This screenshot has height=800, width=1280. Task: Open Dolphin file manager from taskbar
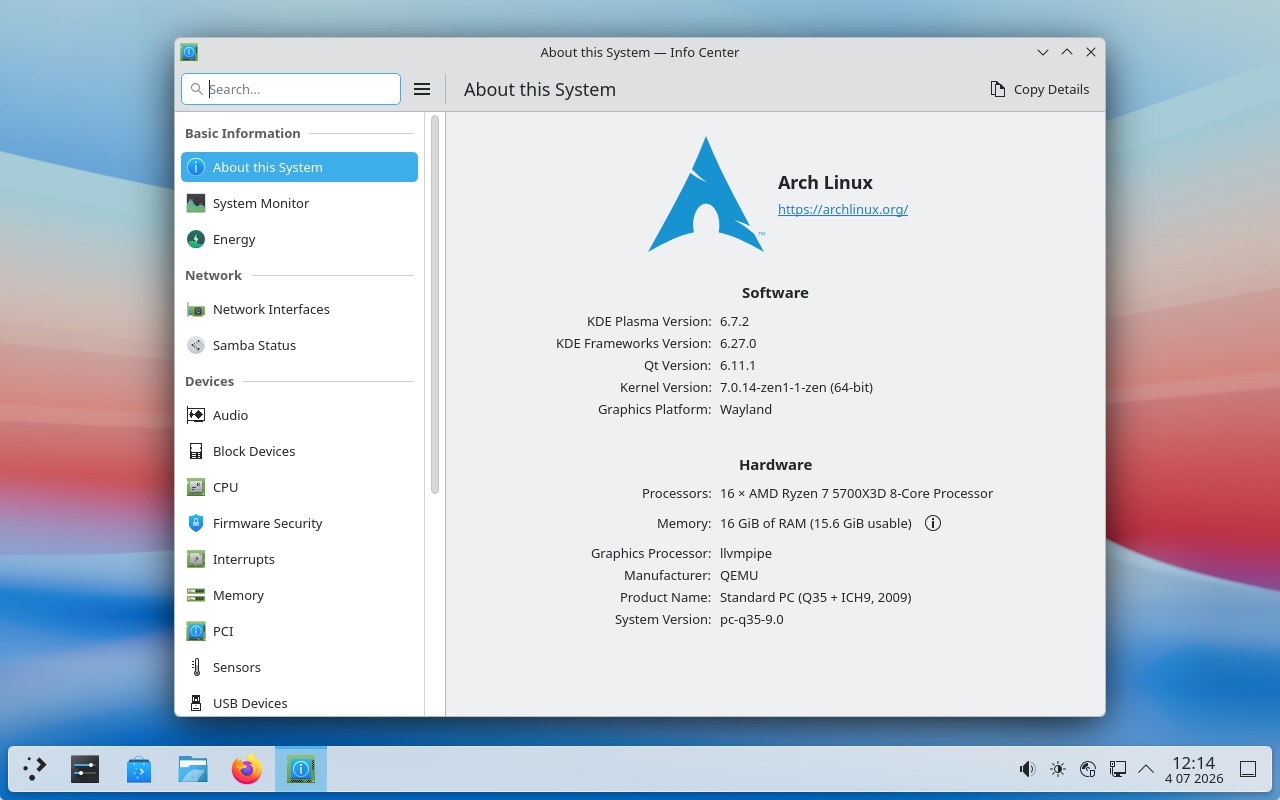193,769
